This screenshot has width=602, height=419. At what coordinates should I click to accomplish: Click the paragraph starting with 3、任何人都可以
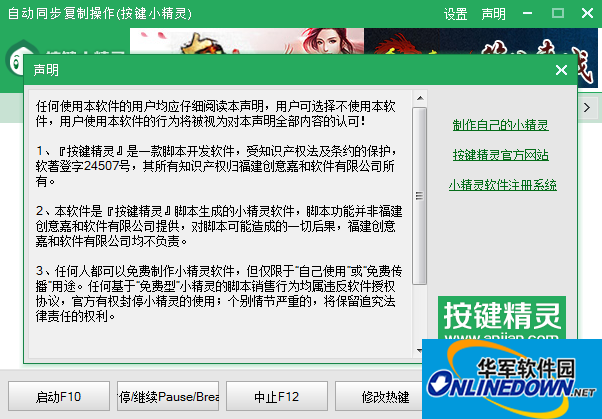(x=219, y=294)
